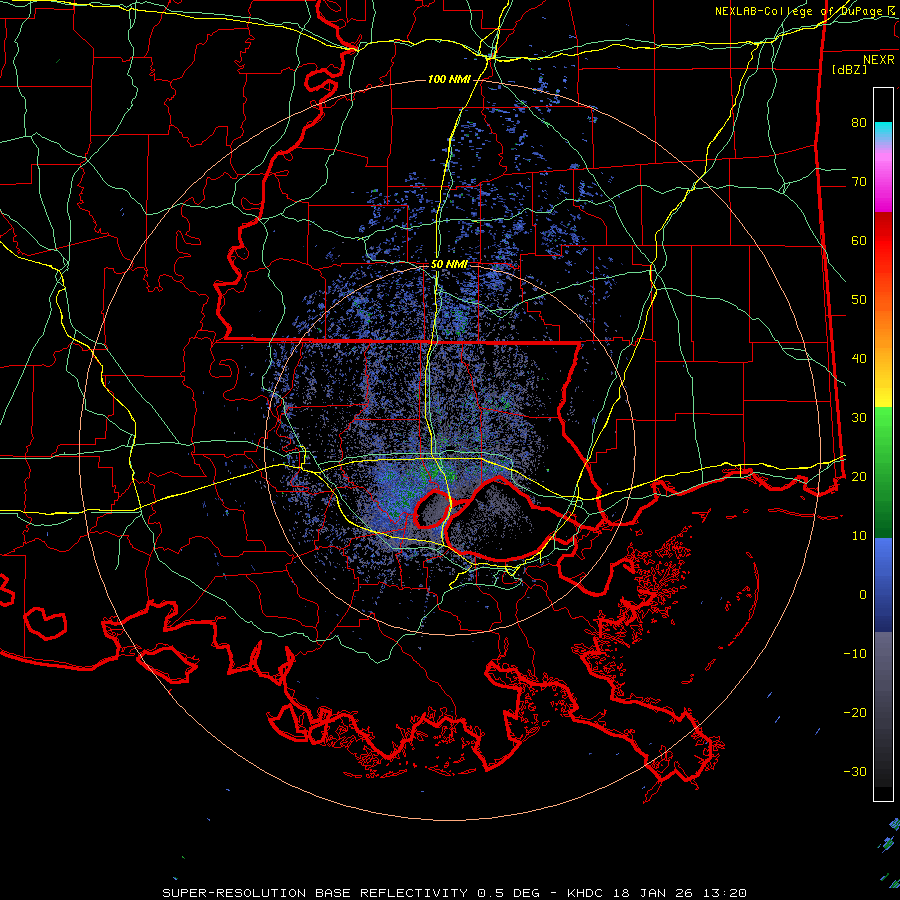The height and width of the screenshot is (900, 900).
Task: Click the 80 value on the dBZ scale
Action: pyautogui.click(x=859, y=123)
